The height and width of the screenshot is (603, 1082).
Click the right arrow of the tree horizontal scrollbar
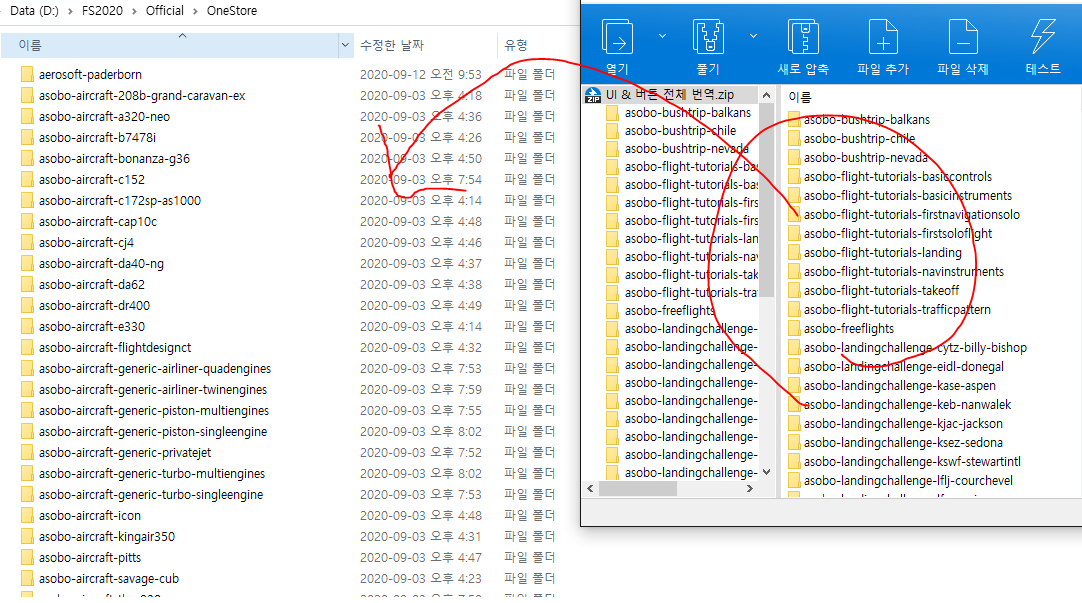[750, 488]
